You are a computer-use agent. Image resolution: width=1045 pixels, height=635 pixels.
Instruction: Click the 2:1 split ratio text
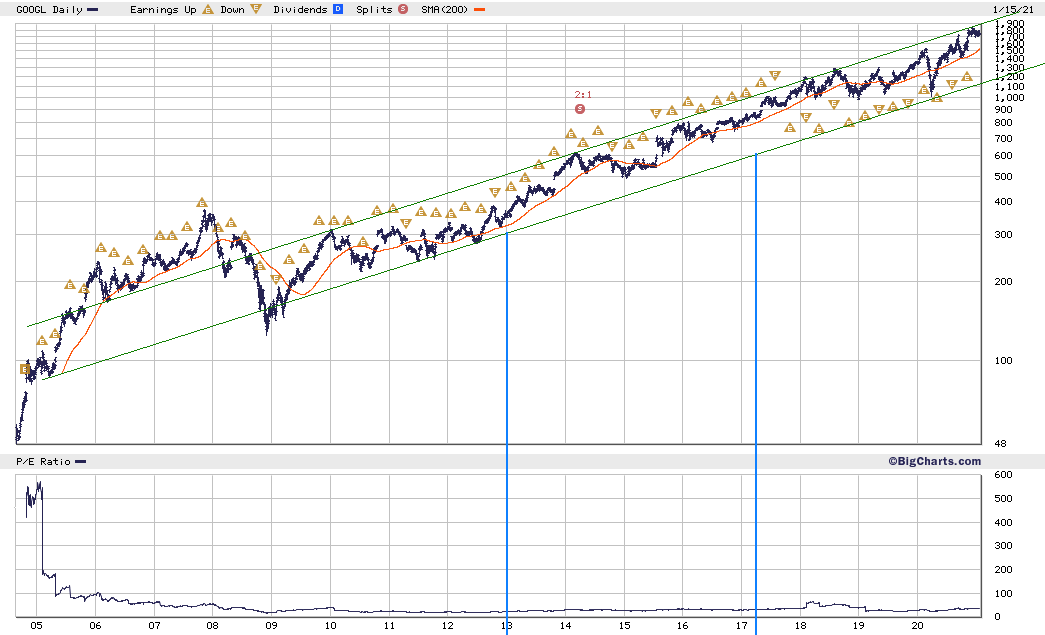(x=583, y=95)
